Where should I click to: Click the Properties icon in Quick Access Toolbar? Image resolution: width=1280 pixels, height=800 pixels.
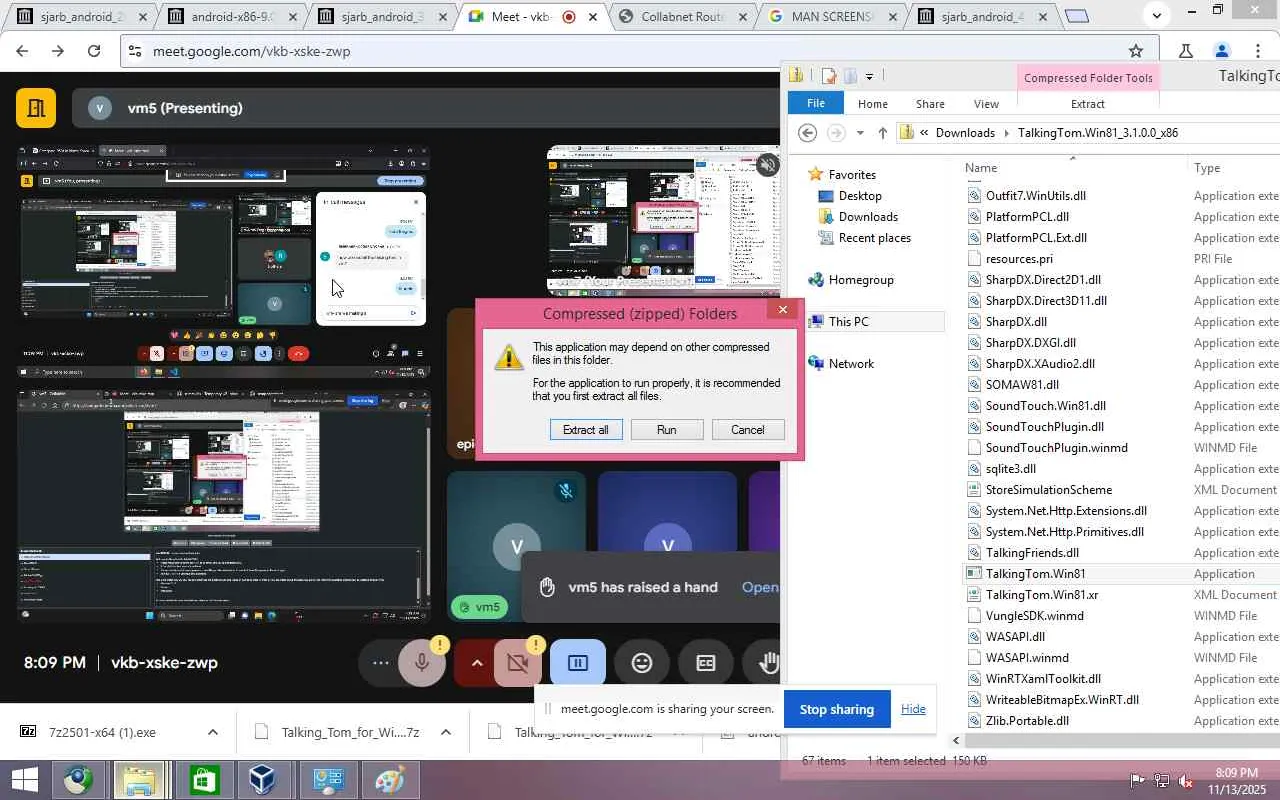[x=828, y=76]
